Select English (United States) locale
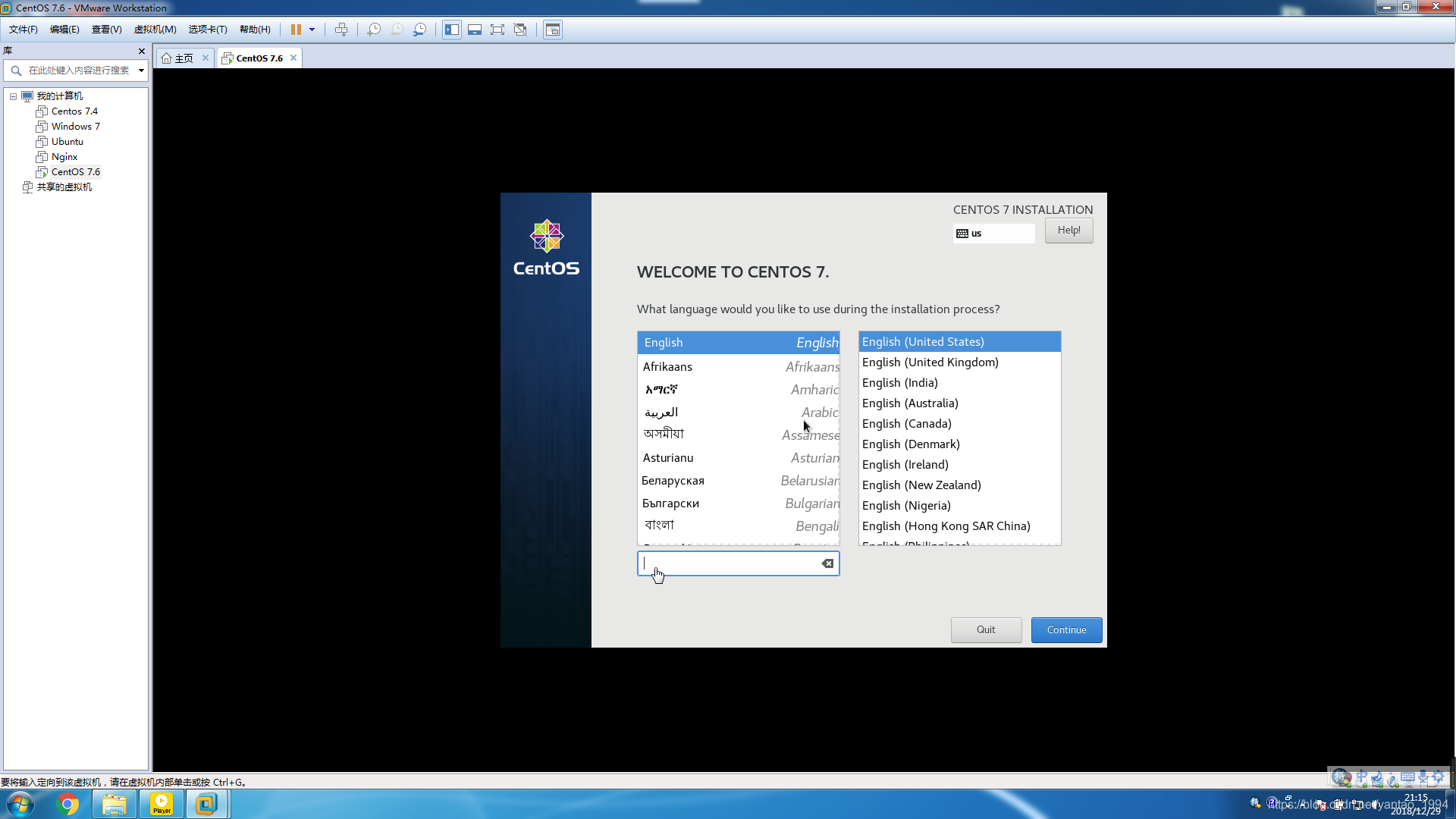The image size is (1456, 819). [x=959, y=342]
